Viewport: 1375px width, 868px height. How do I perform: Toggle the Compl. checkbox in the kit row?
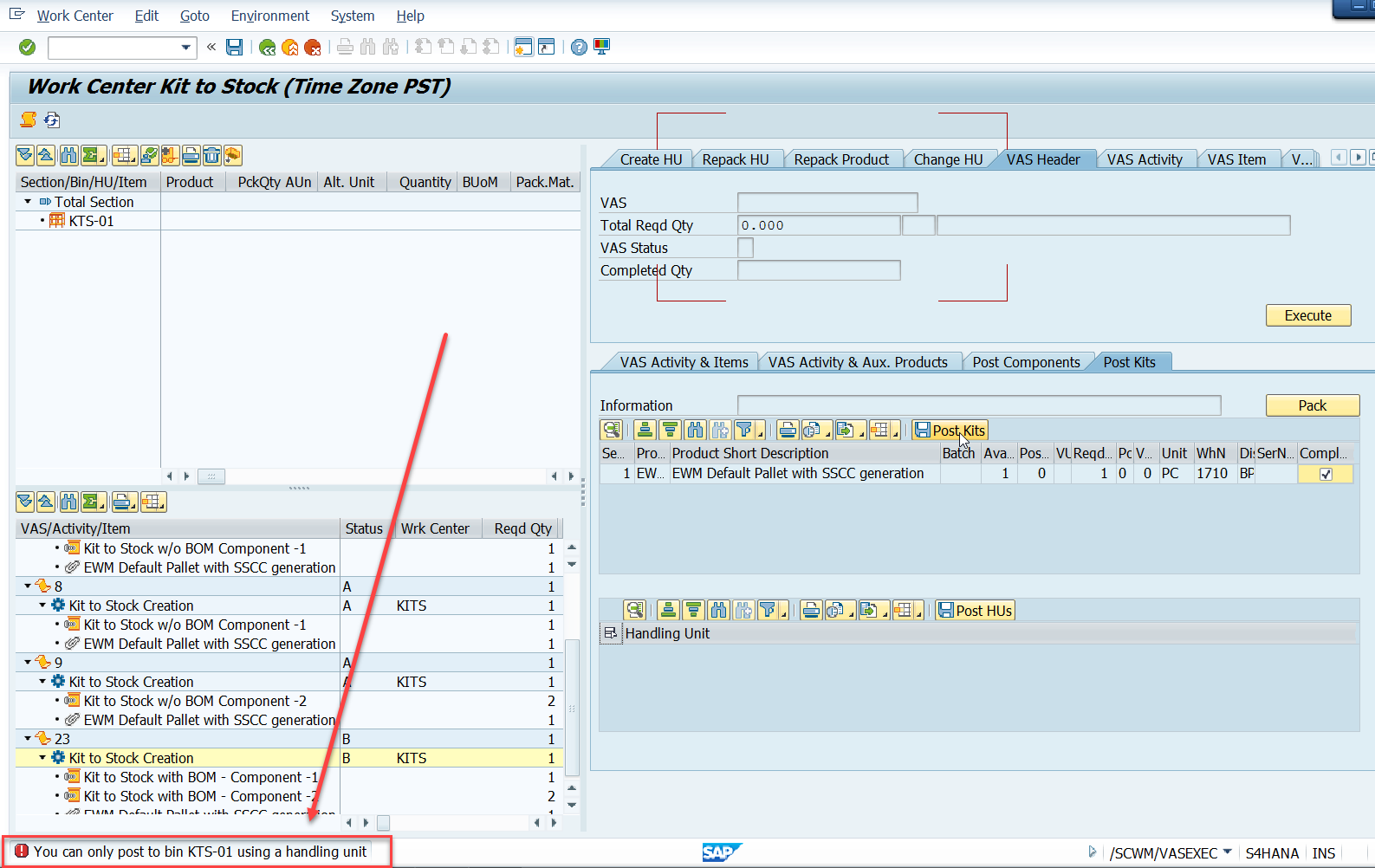(x=1326, y=474)
